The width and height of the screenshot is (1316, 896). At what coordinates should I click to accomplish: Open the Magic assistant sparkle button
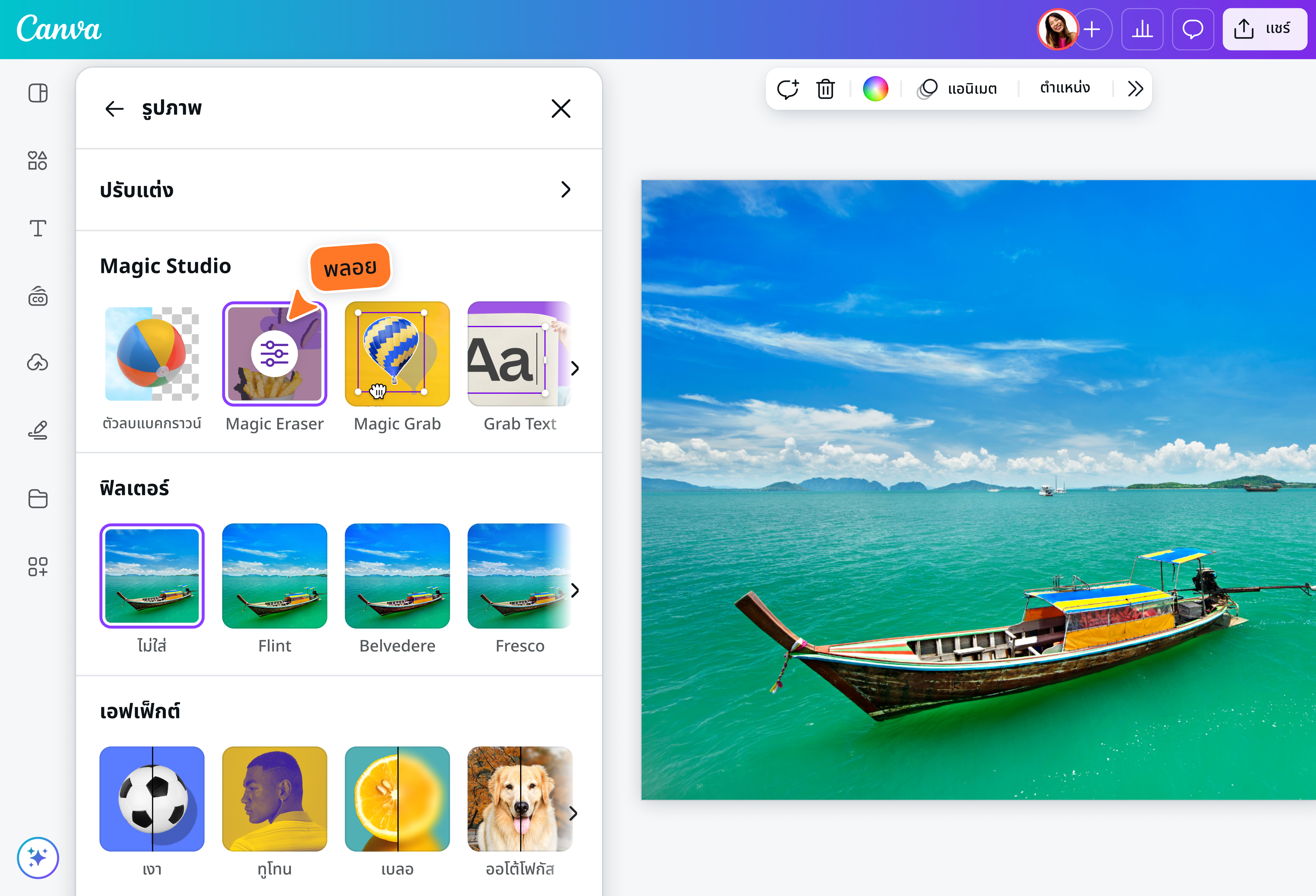38,857
